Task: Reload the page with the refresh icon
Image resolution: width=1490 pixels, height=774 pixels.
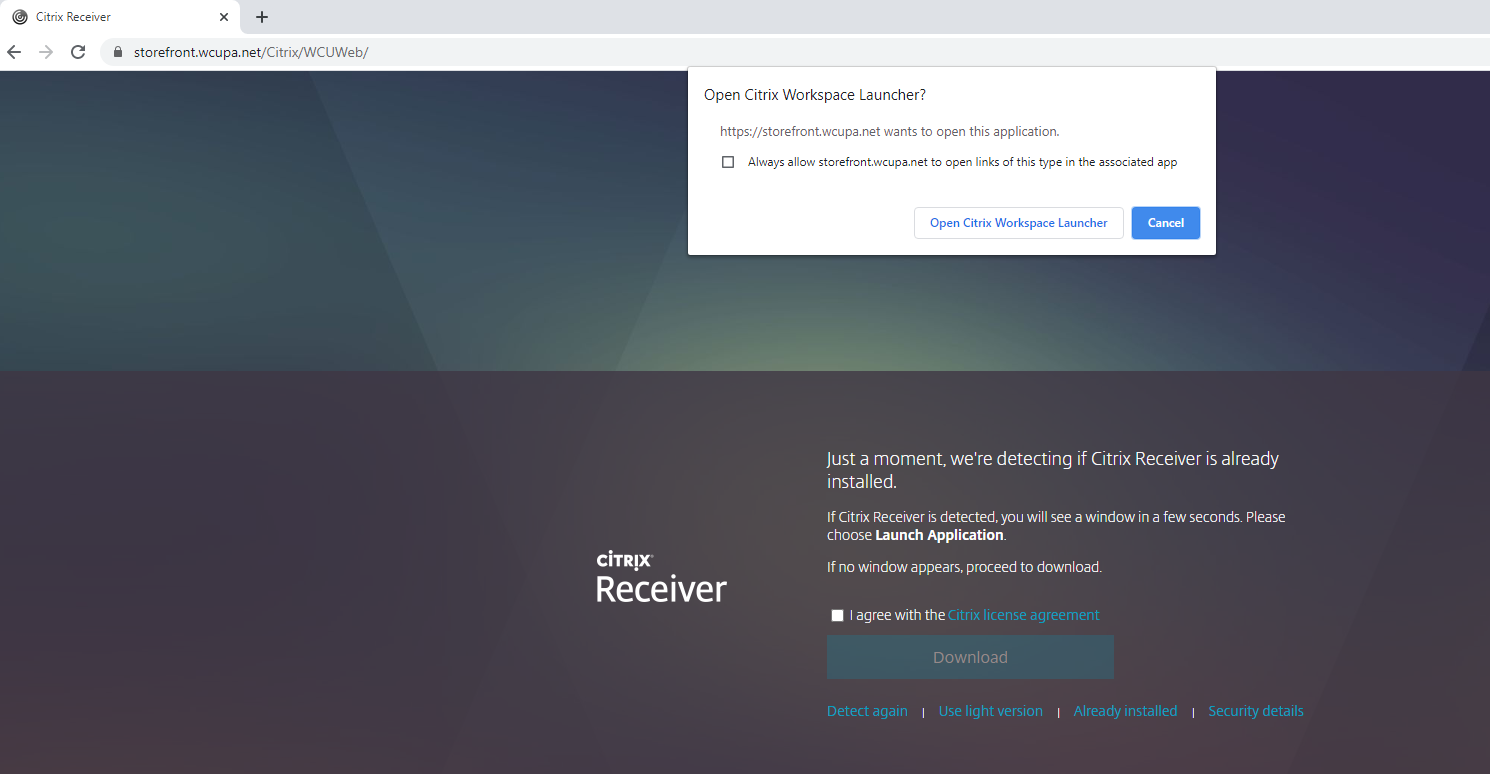Action: pyautogui.click(x=78, y=52)
